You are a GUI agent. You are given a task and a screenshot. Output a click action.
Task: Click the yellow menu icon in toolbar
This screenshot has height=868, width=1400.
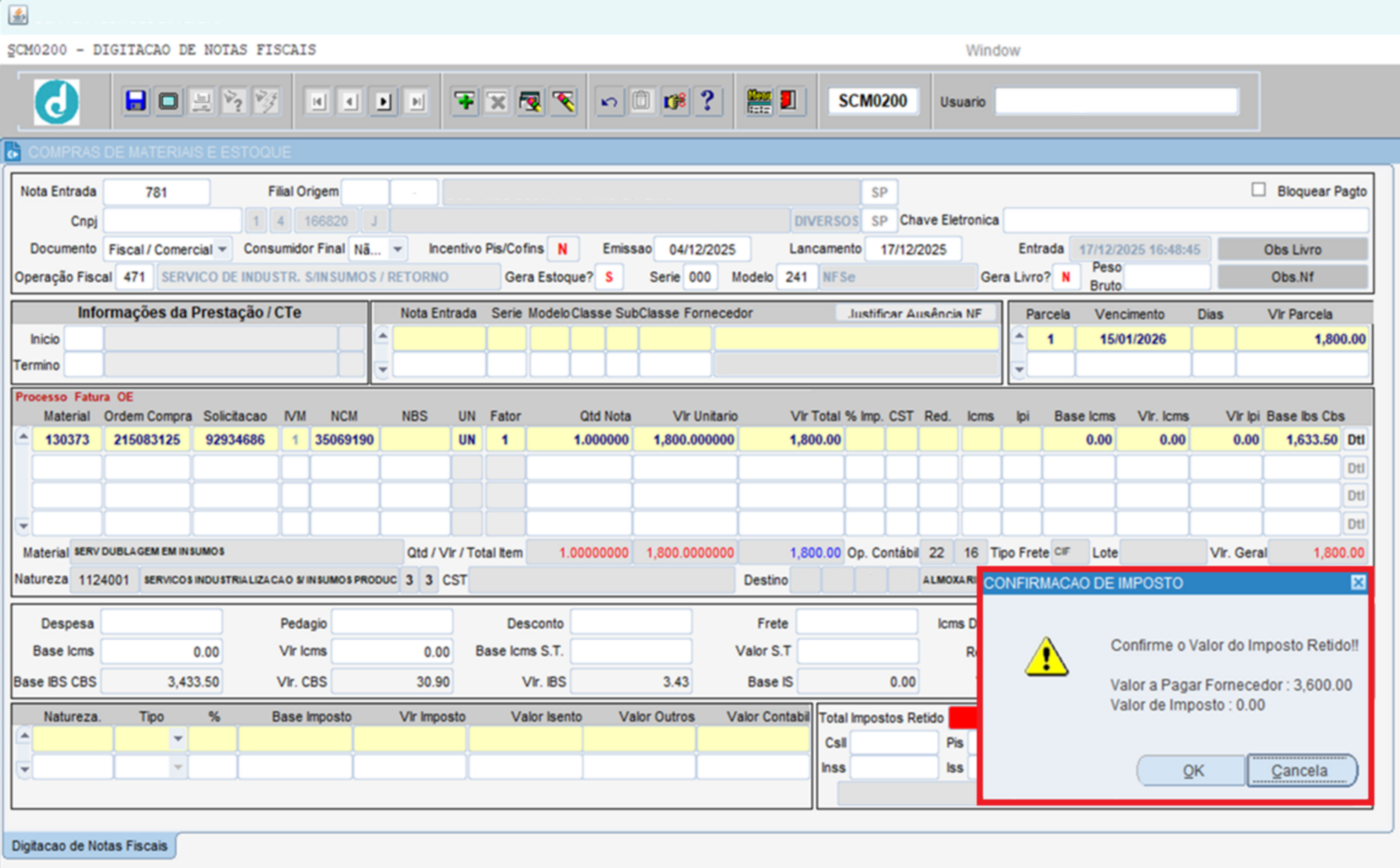(758, 101)
